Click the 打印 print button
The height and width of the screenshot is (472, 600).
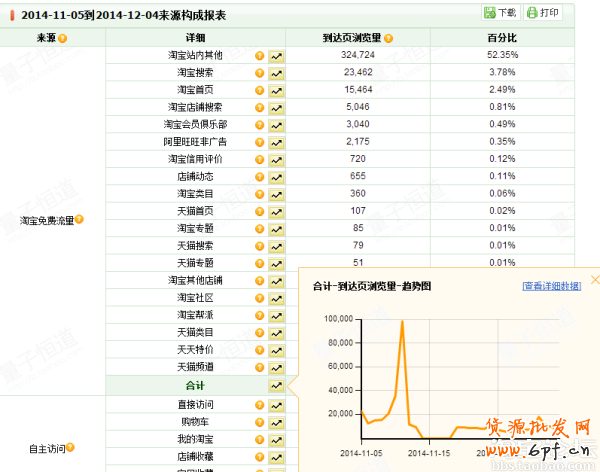[543, 13]
